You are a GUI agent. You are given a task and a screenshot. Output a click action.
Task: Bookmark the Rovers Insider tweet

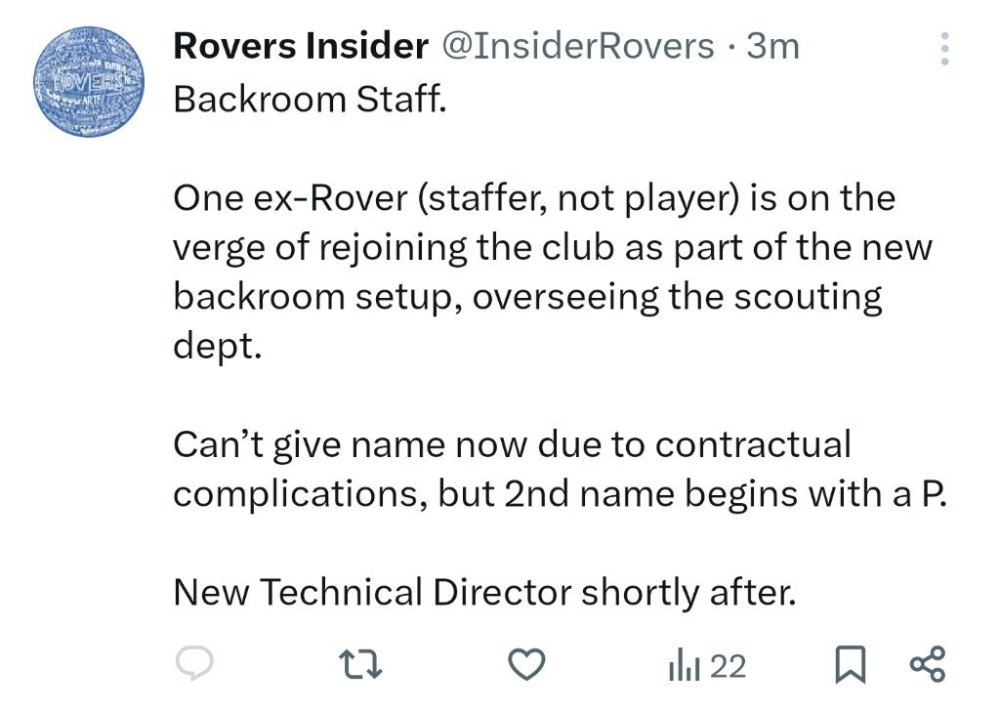coord(848,665)
